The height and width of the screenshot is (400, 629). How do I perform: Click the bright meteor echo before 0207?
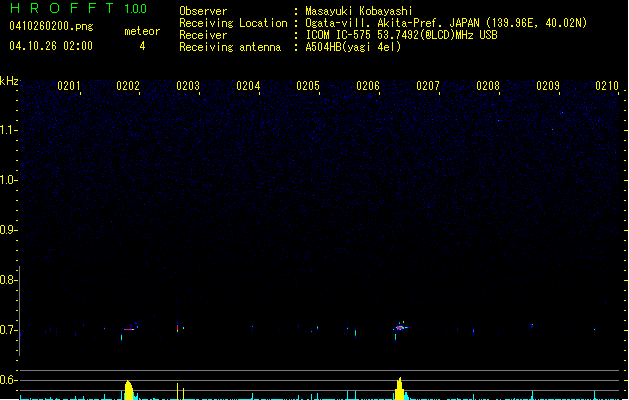(400, 328)
